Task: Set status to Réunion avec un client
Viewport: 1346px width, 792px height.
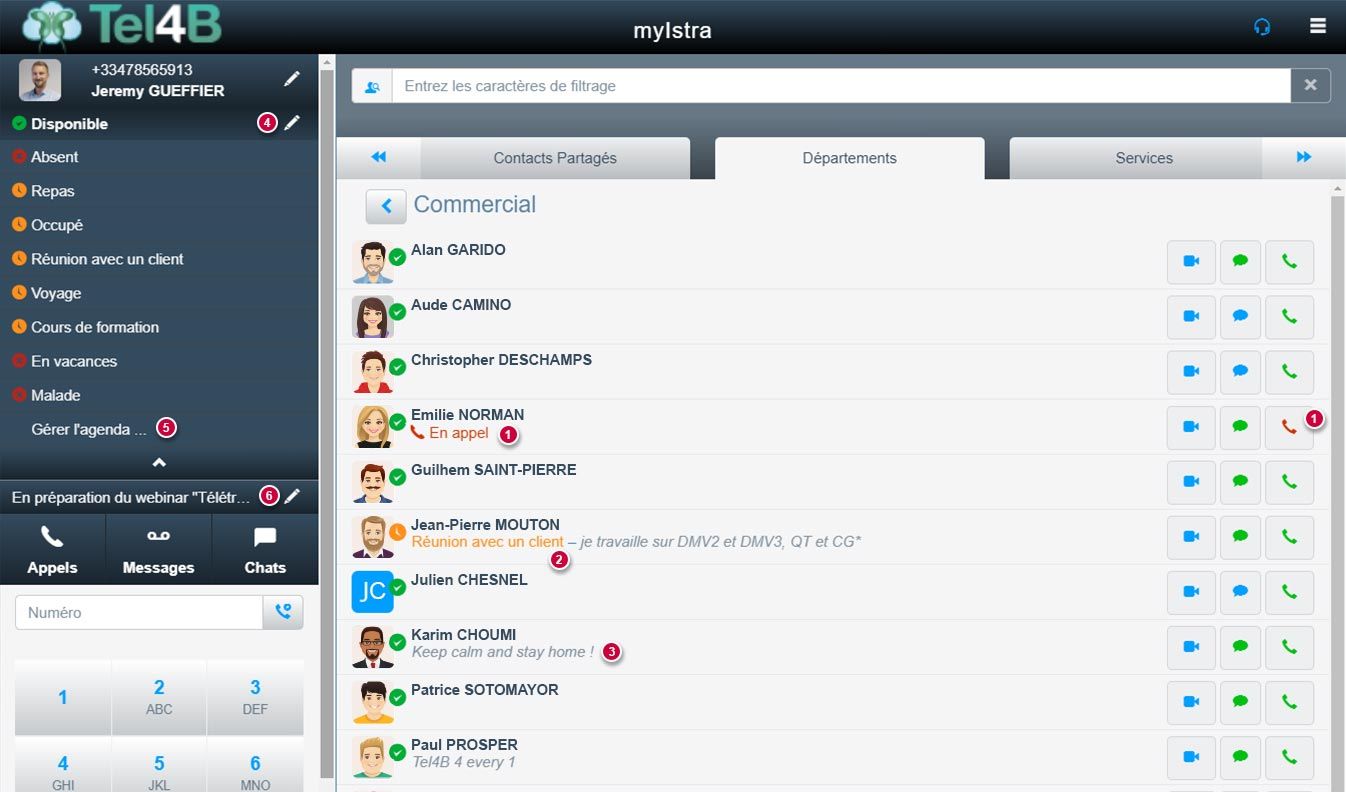Action: pyautogui.click(x=159, y=259)
